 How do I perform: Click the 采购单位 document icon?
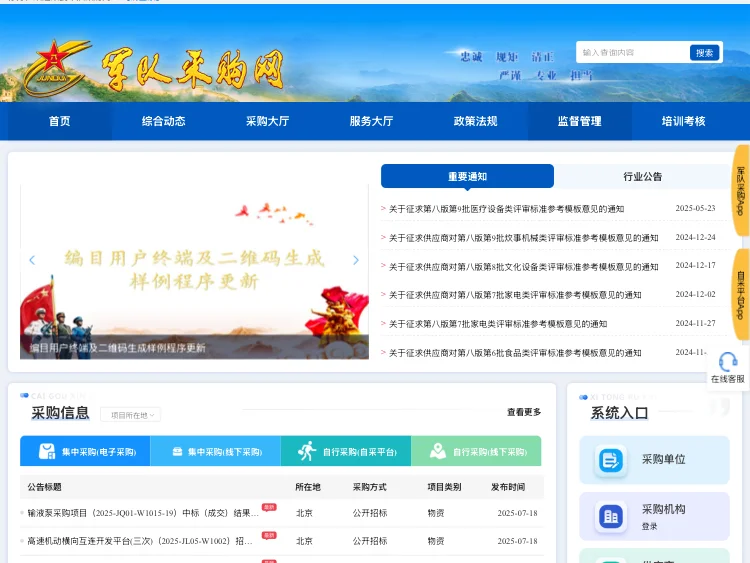point(611,461)
